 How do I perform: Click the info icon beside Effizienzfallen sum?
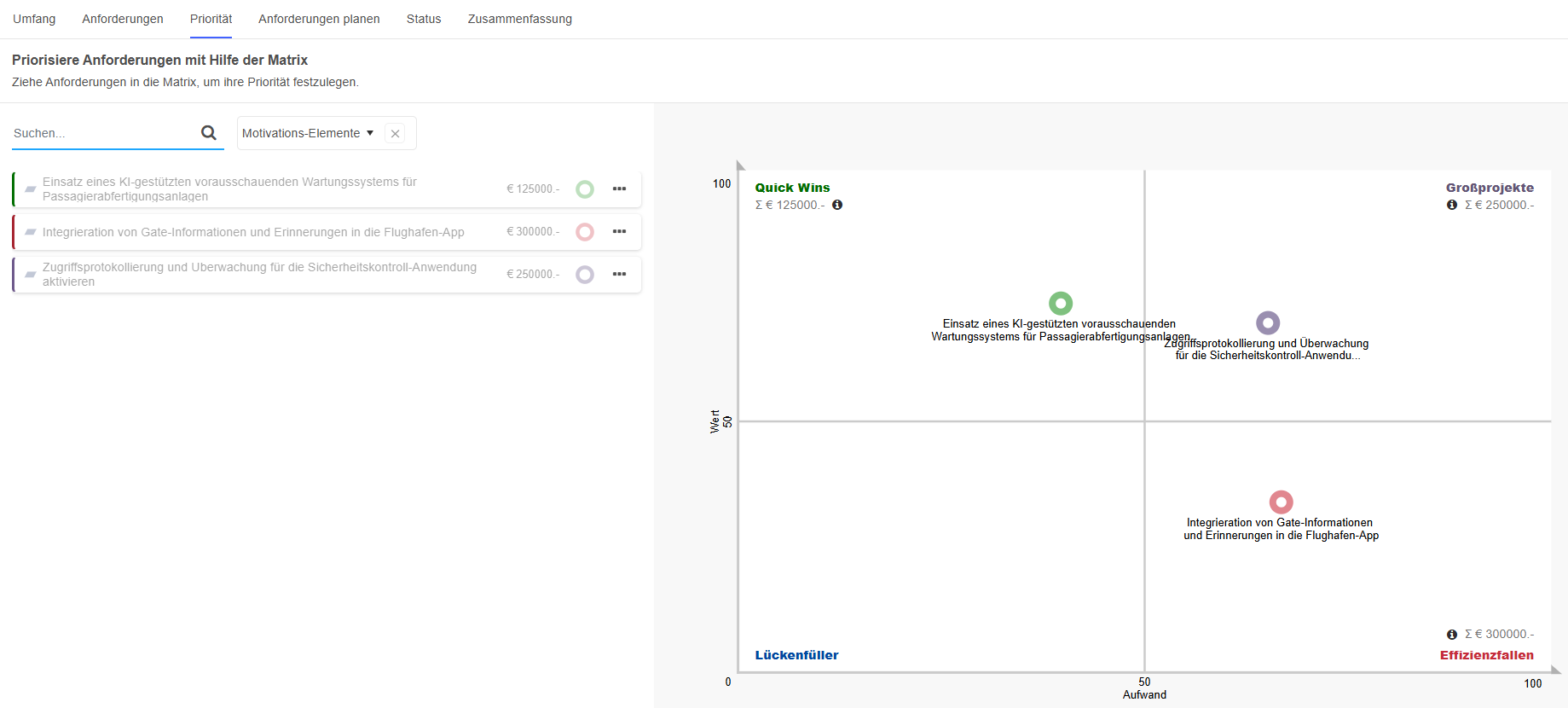(1452, 635)
